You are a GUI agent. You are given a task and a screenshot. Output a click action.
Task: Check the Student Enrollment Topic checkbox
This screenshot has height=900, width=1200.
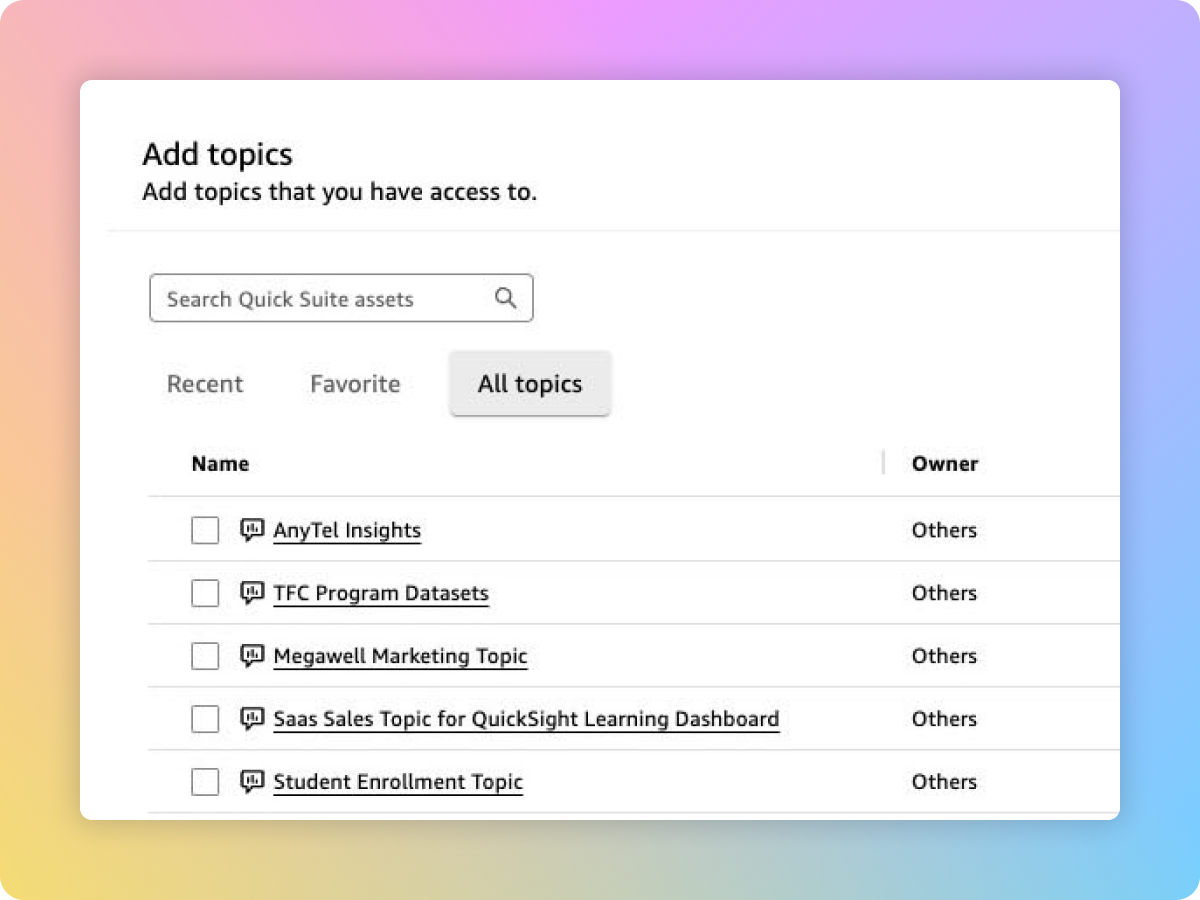click(x=205, y=783)
